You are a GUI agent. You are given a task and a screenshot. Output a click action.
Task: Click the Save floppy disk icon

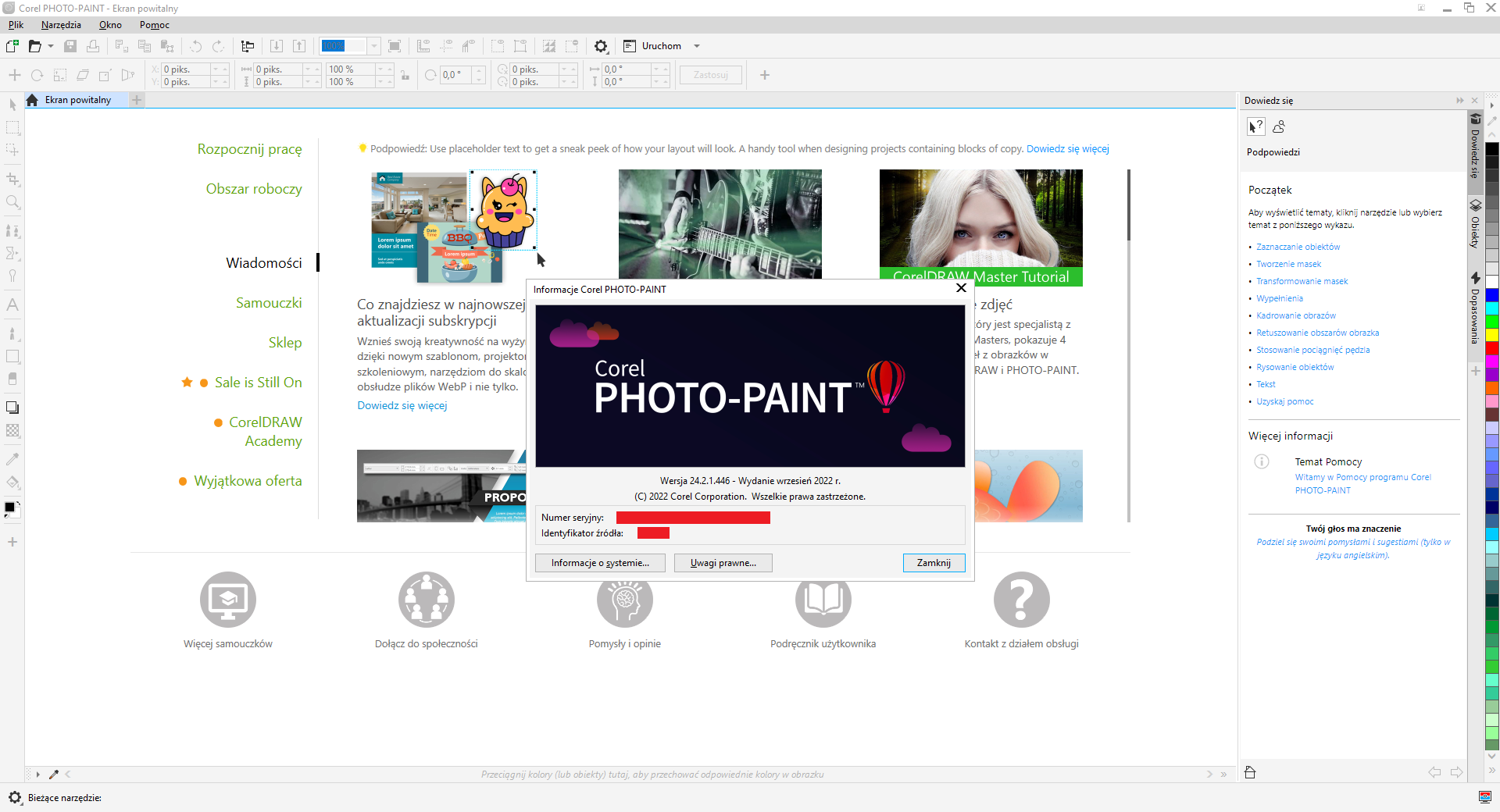pos(70,46)
